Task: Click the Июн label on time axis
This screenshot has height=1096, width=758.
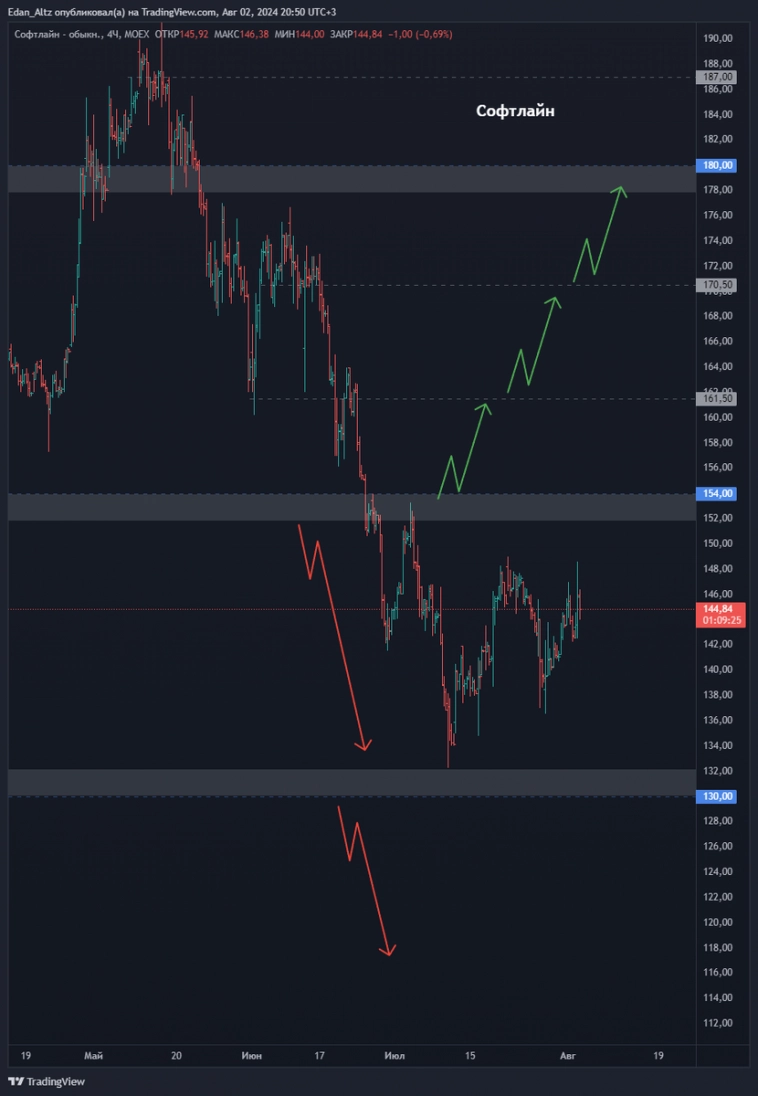Action: [251, 1055]
